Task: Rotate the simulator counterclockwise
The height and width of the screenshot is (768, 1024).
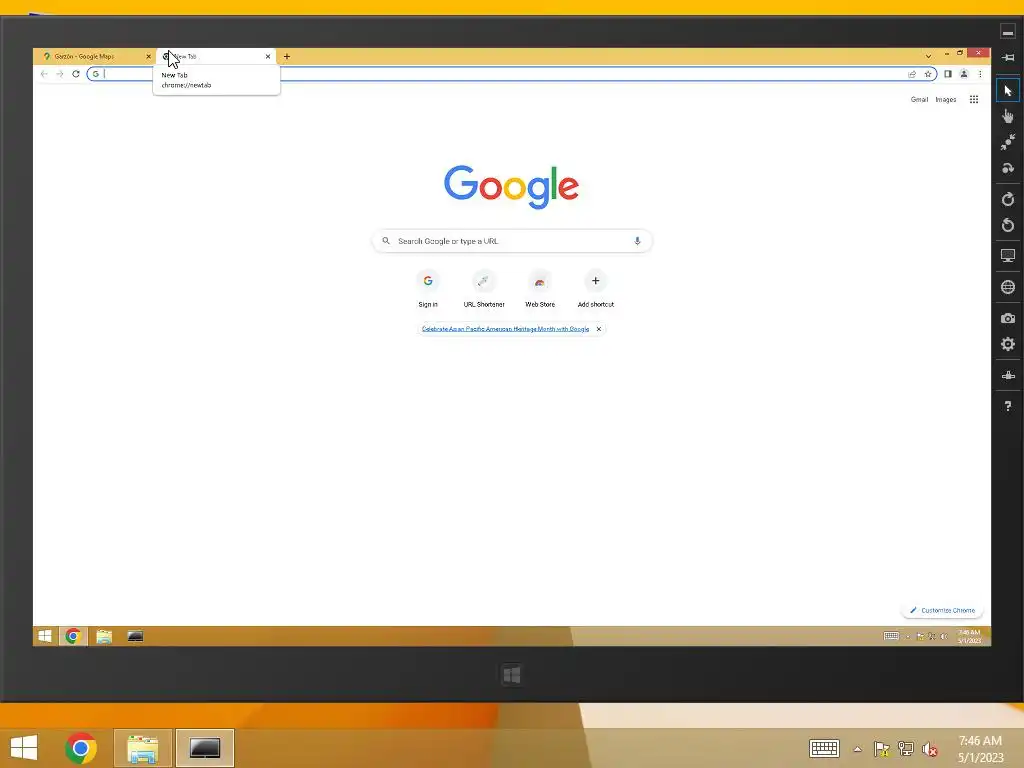Action: (x=1008, y=225)
